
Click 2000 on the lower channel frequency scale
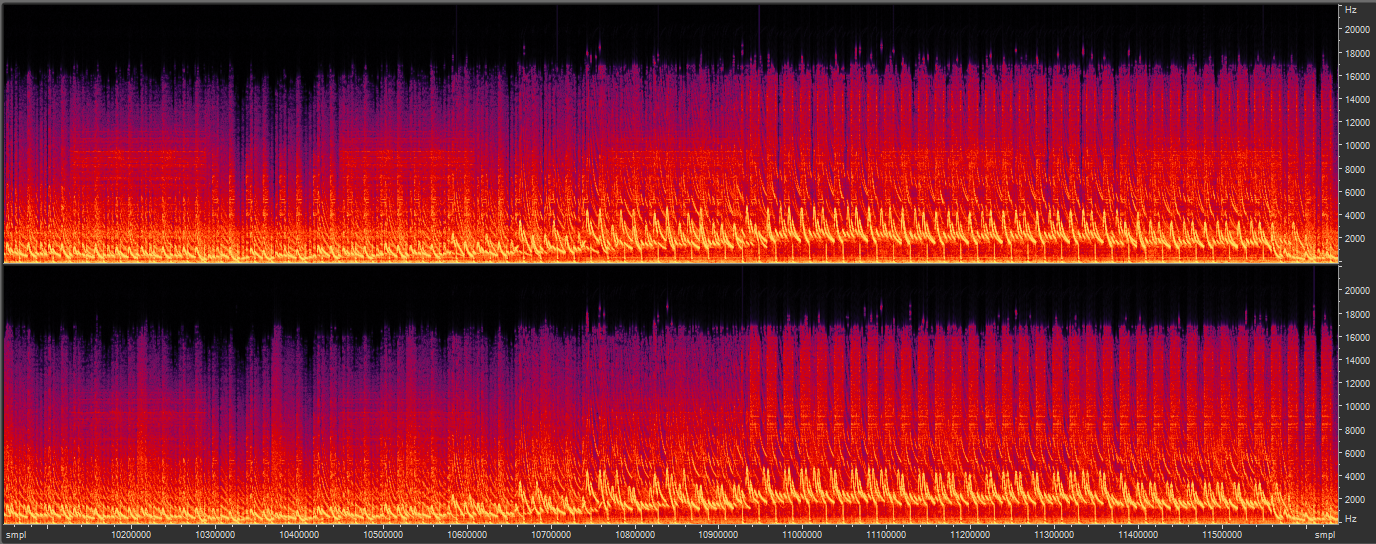[x=1355, y=499]
